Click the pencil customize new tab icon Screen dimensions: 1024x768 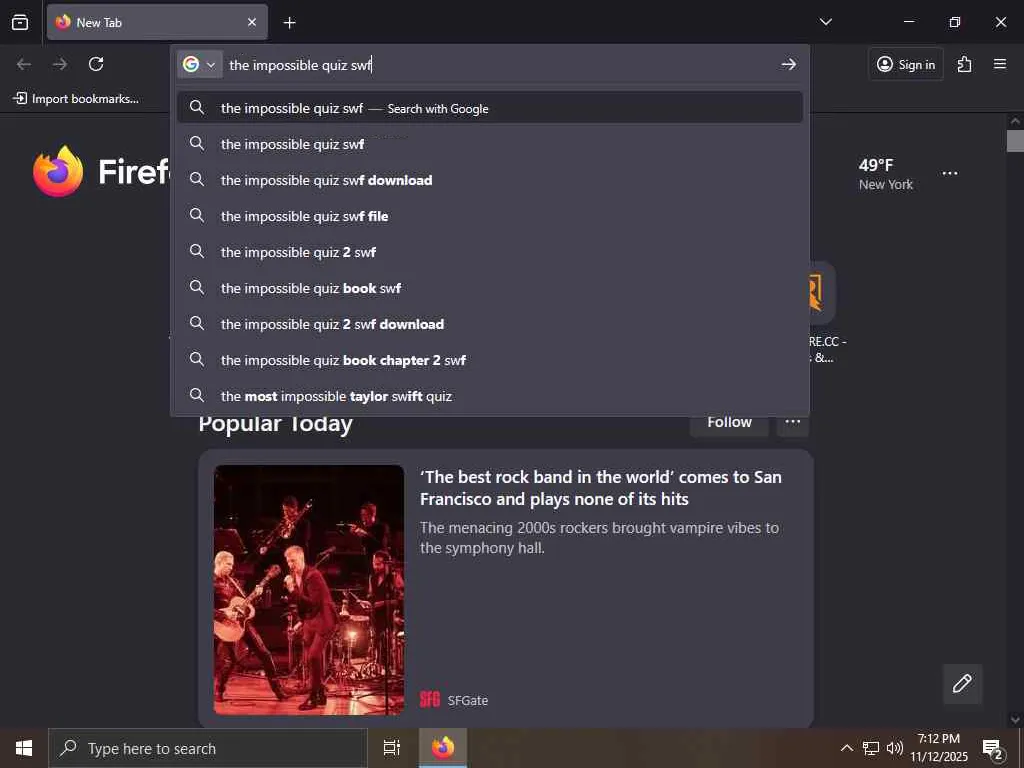click(x=962, y=684)
